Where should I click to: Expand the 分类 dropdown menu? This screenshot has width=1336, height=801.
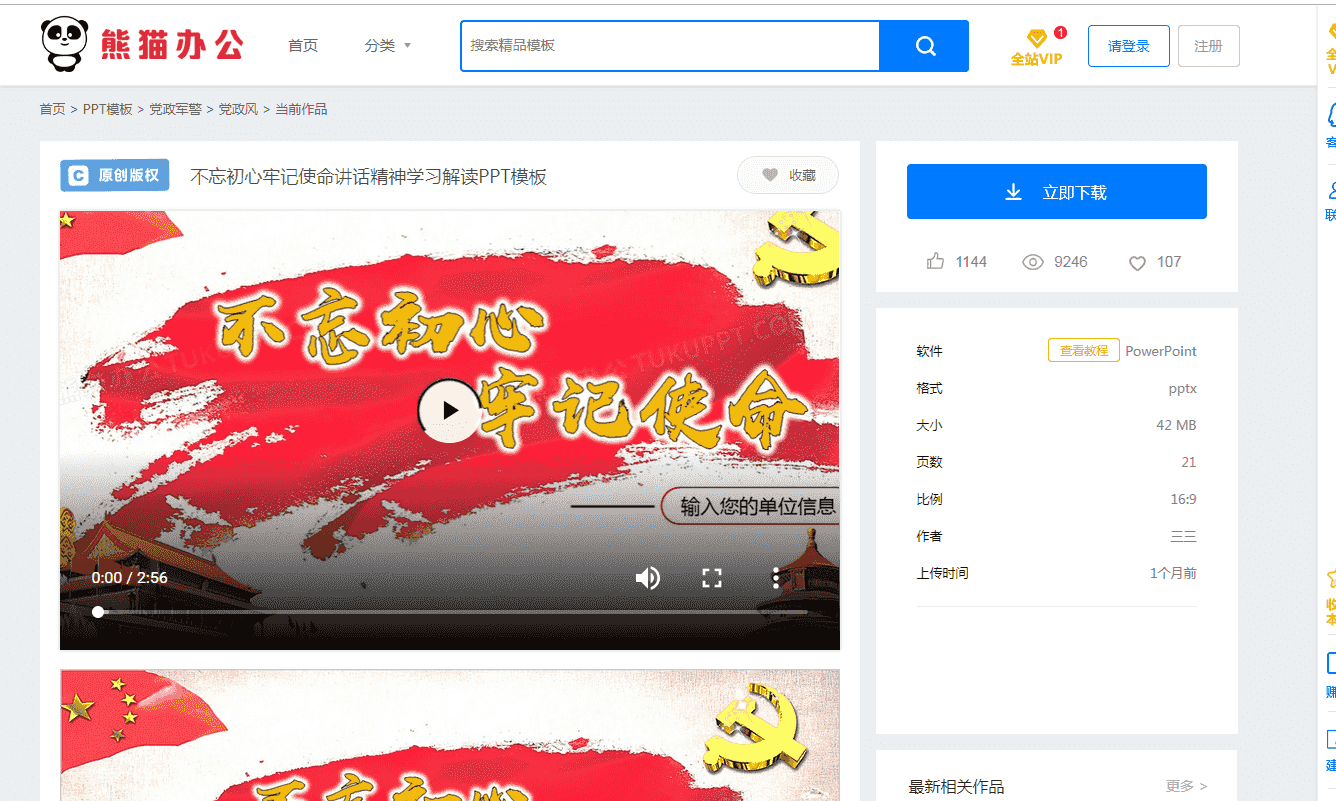(x=388, y=46)
